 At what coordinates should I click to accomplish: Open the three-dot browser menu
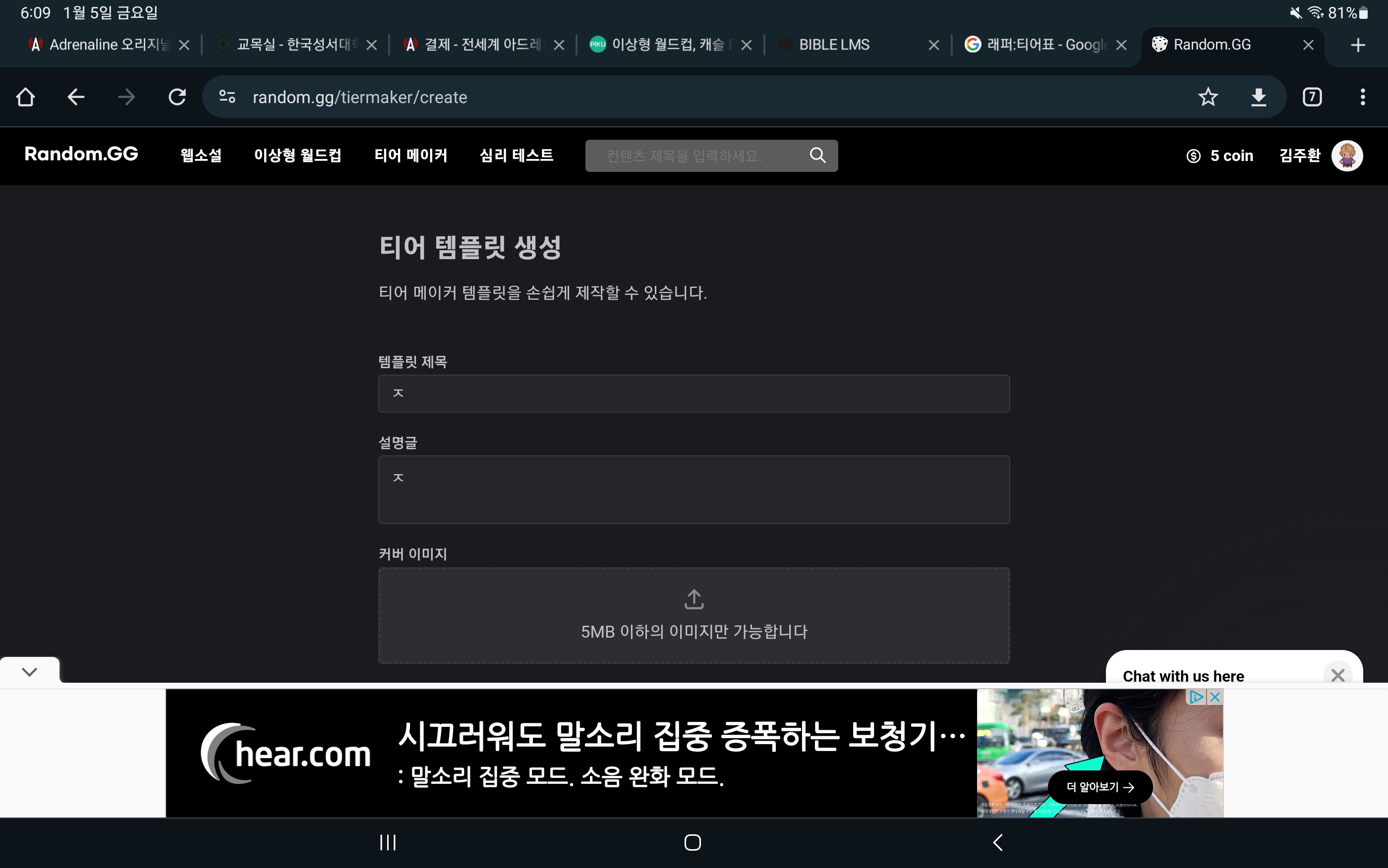pos(1362,97)
